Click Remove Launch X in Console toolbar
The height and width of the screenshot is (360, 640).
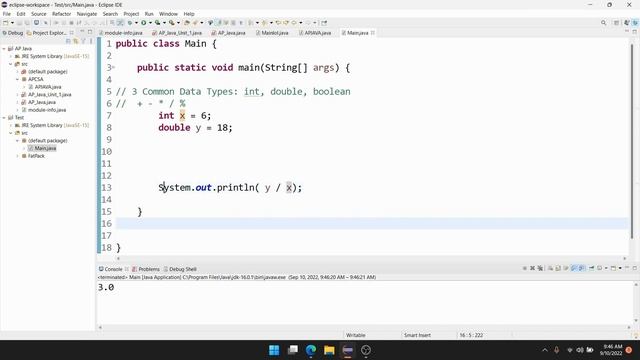tap(532, 268)
